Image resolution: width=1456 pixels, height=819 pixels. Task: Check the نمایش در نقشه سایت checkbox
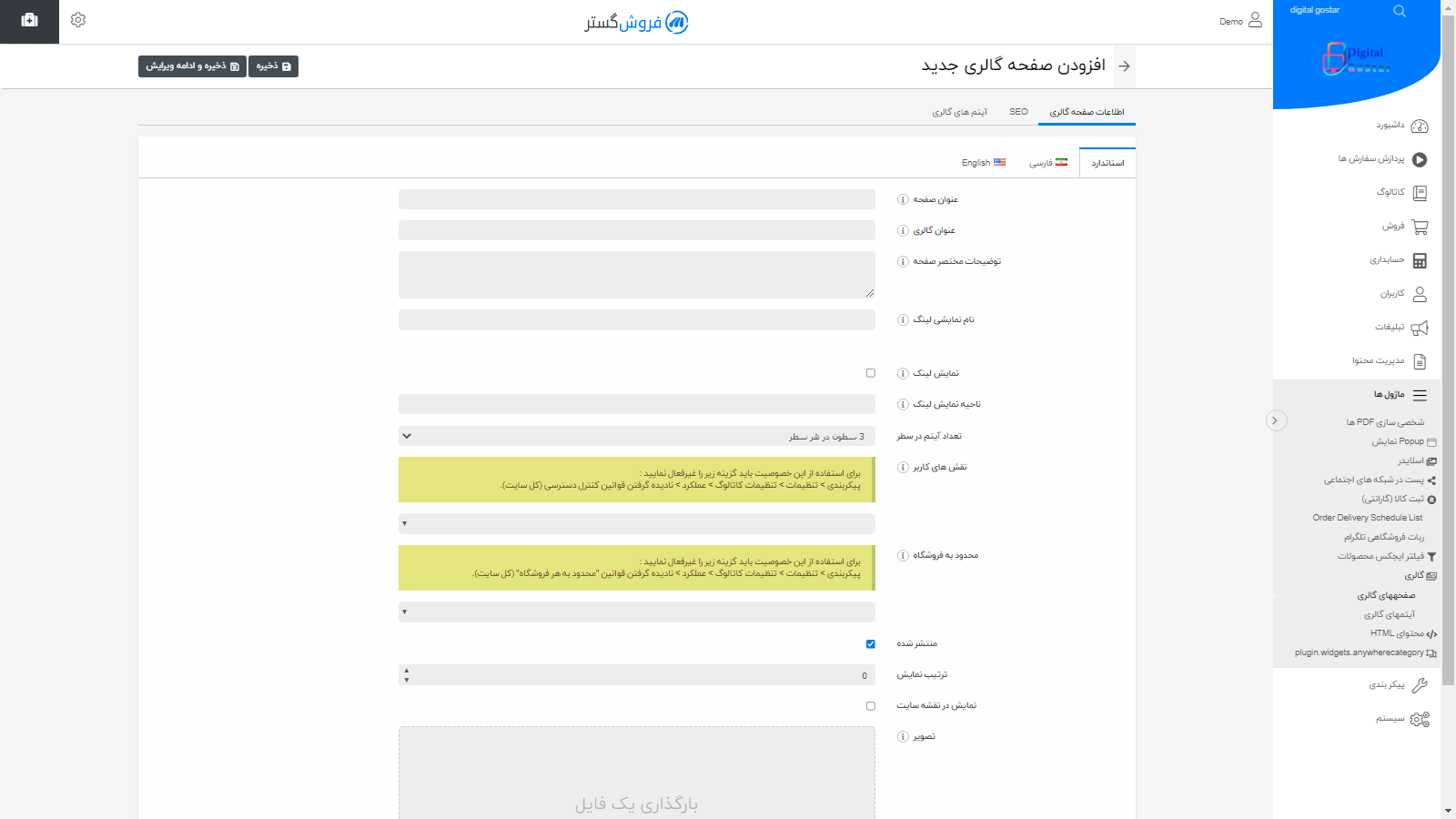click(x=871, y=706)
